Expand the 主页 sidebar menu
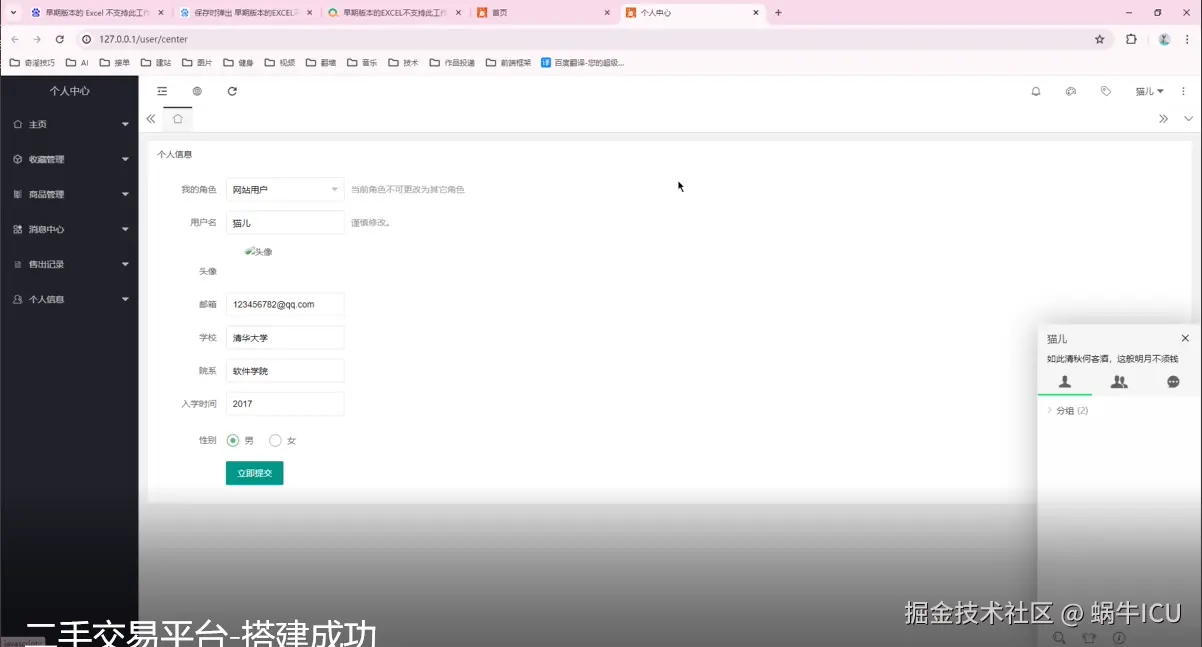This screenshot has height=647, width=1202. point(69,124)
